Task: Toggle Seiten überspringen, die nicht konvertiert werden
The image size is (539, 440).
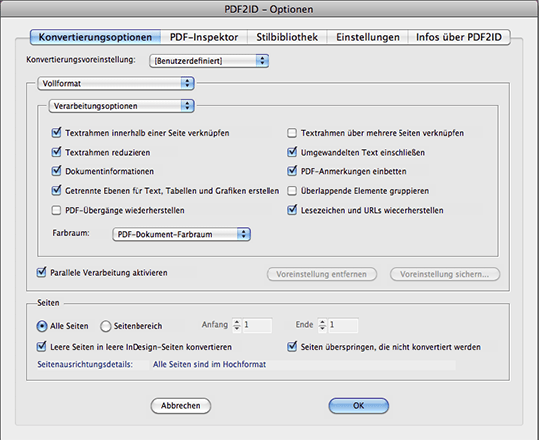Action: [x=292, y=346]
